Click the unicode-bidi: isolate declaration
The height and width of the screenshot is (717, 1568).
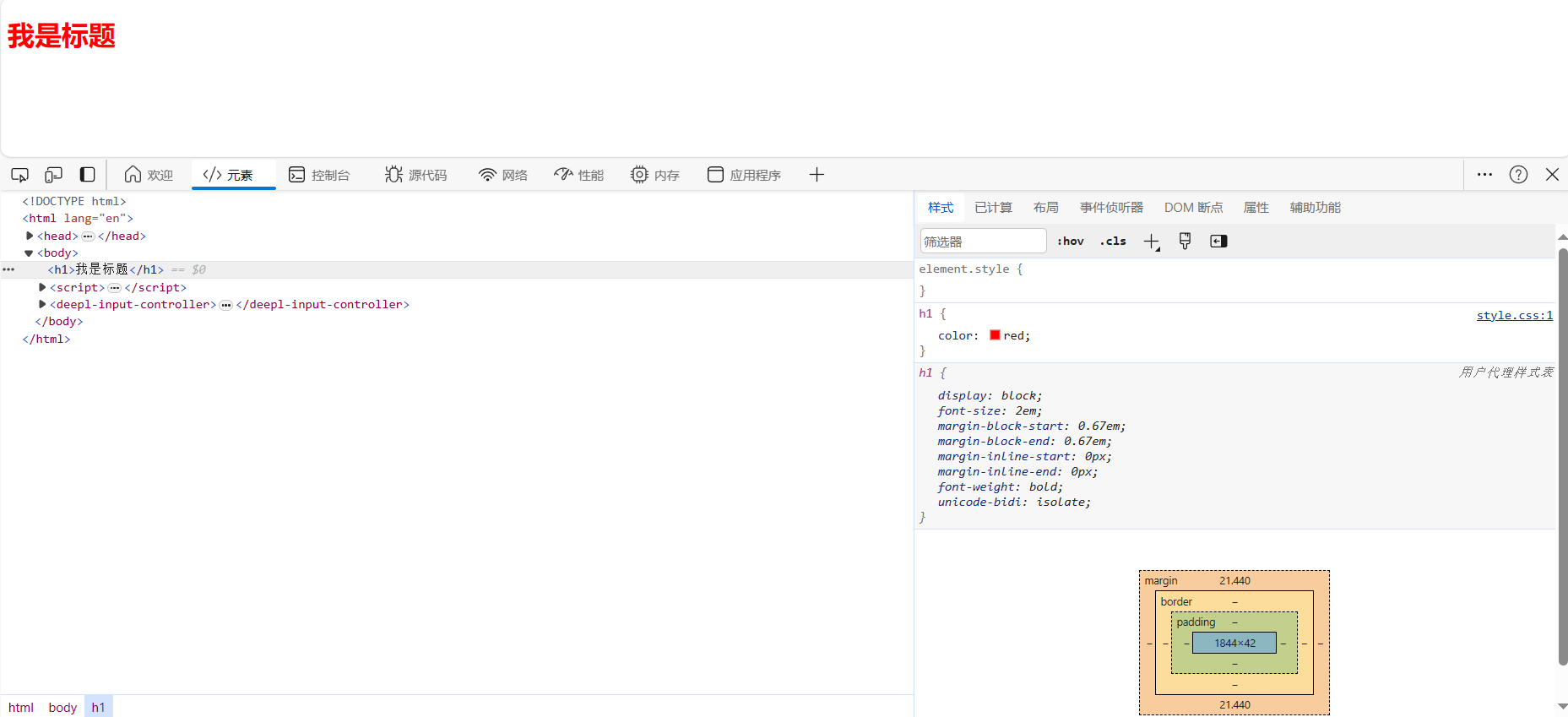tap(1014, 502)
